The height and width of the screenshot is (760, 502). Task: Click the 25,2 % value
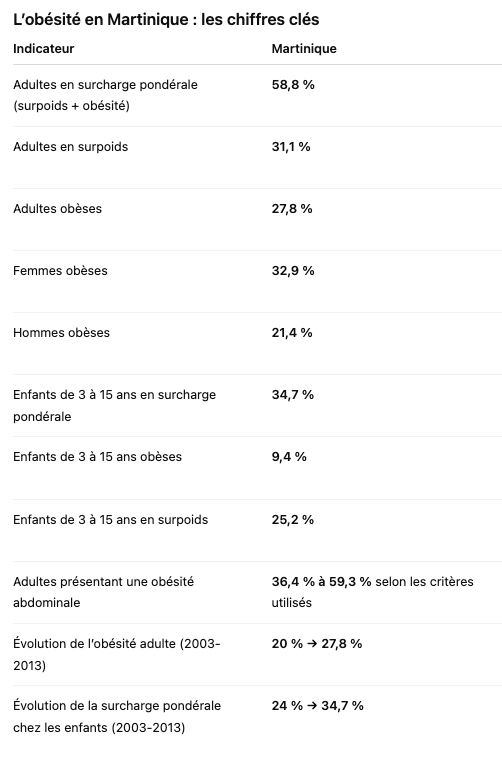click(x=293, y=520)
